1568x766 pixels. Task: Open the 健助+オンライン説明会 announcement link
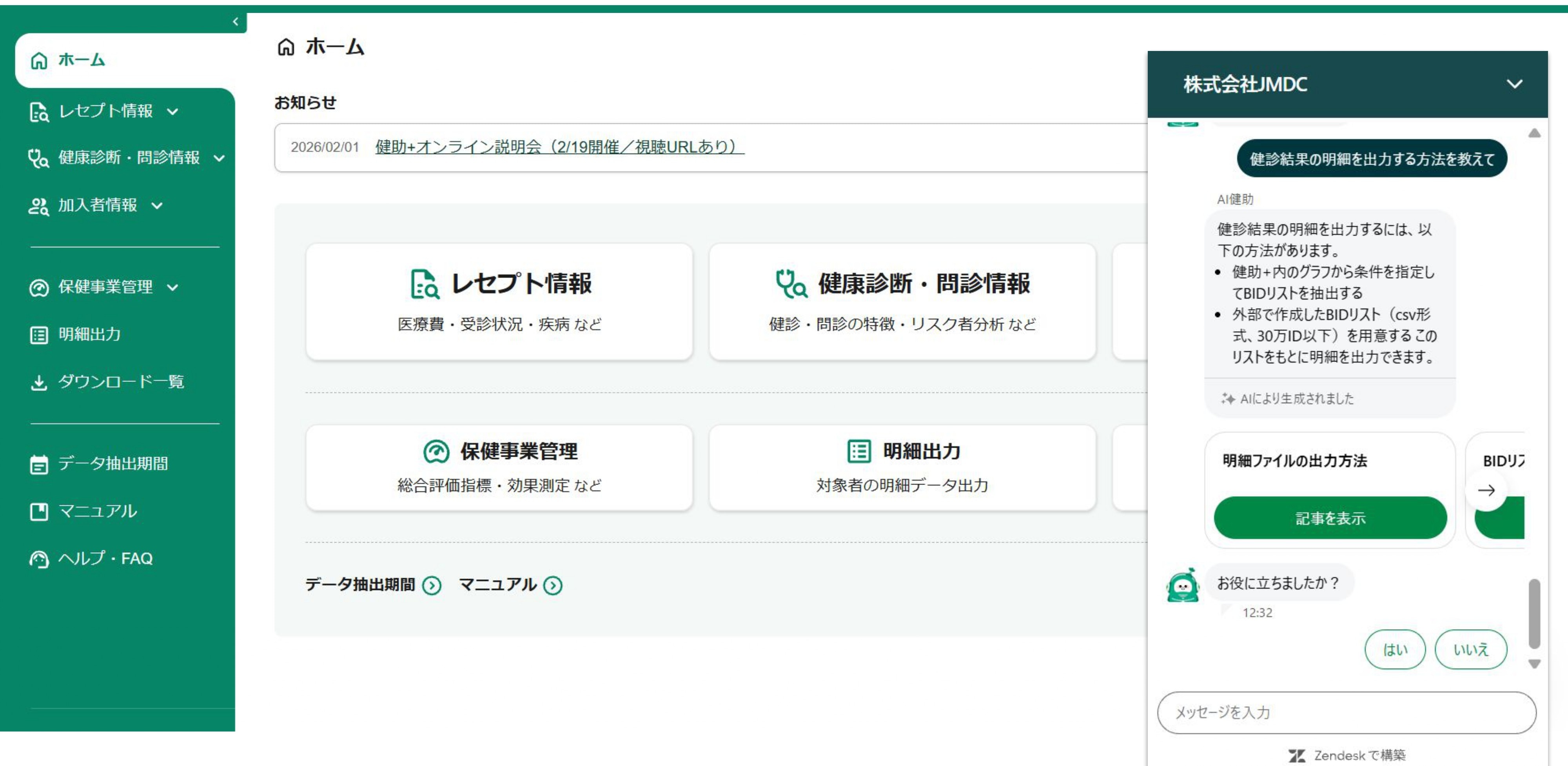[x=559, y=147]
